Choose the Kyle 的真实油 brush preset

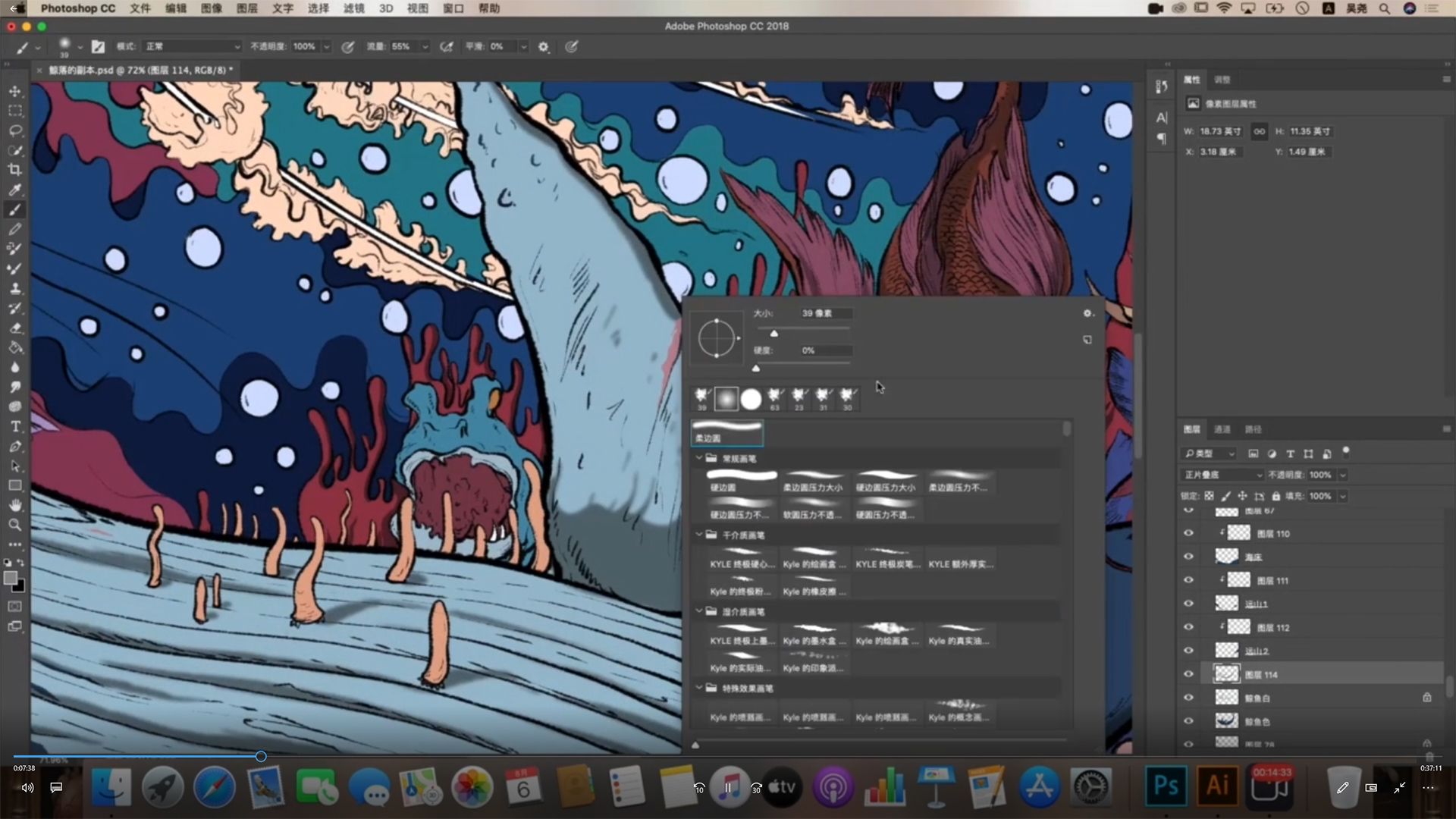click(959, 634)
